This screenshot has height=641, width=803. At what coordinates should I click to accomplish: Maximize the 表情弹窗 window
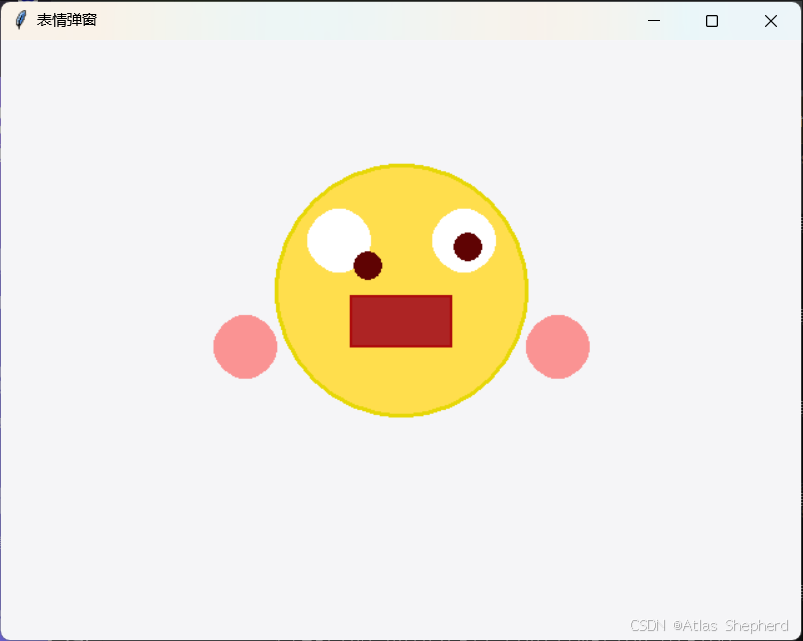[x=712, y=20]
